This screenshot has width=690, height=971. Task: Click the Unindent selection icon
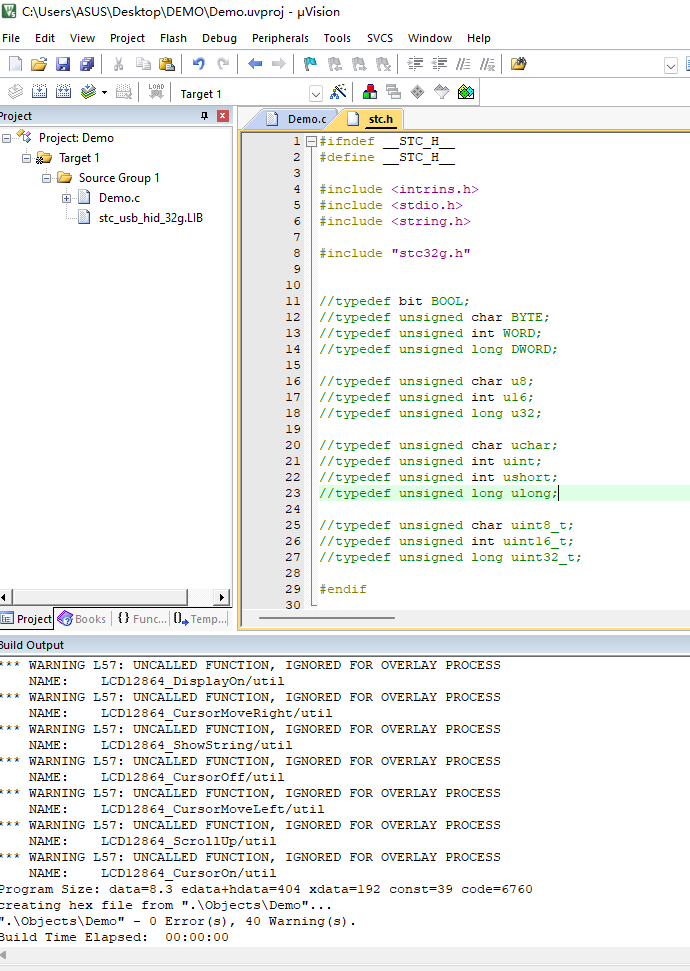point(439,64)
